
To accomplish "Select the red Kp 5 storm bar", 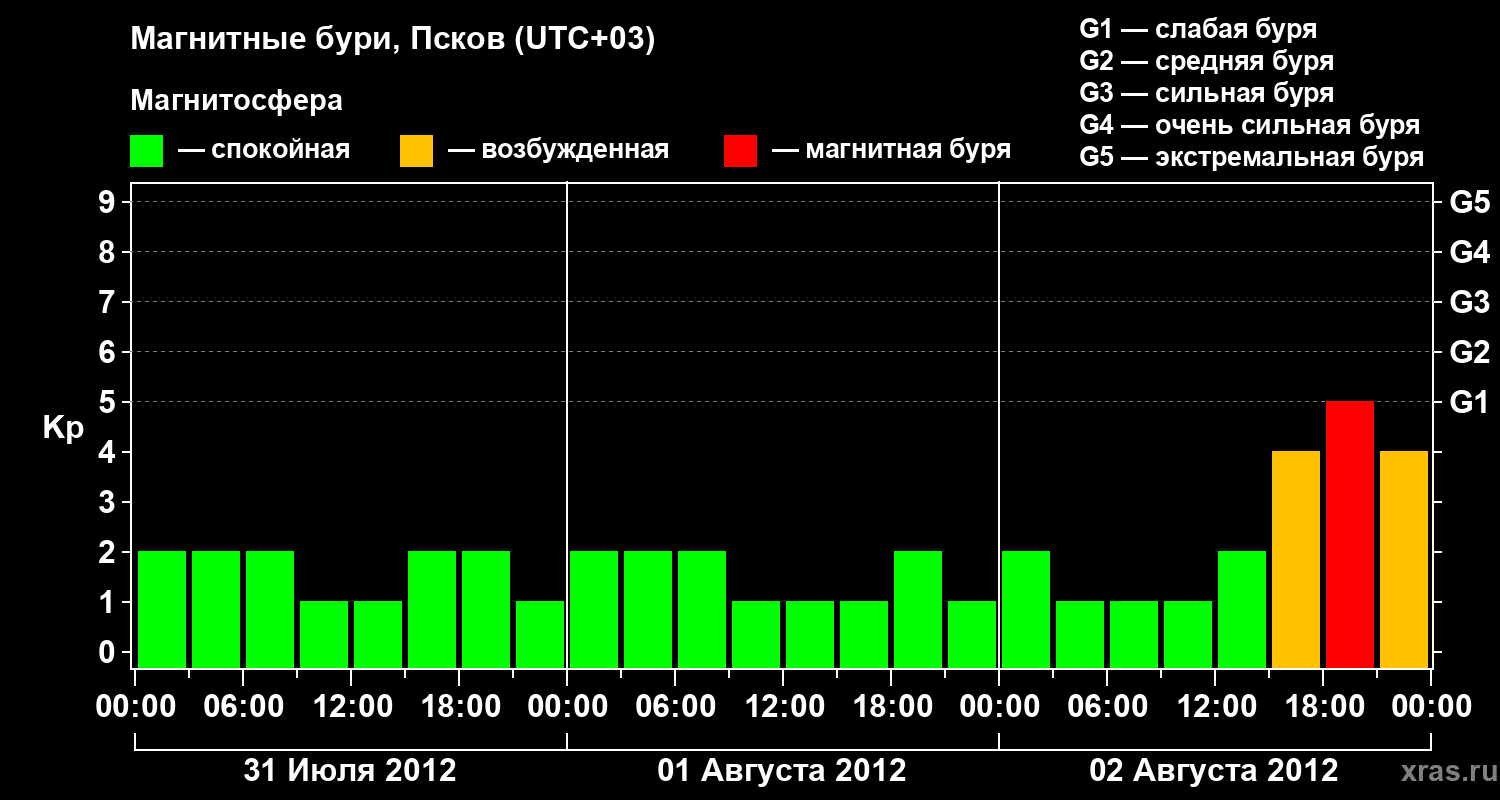I will coord(1350,535).
